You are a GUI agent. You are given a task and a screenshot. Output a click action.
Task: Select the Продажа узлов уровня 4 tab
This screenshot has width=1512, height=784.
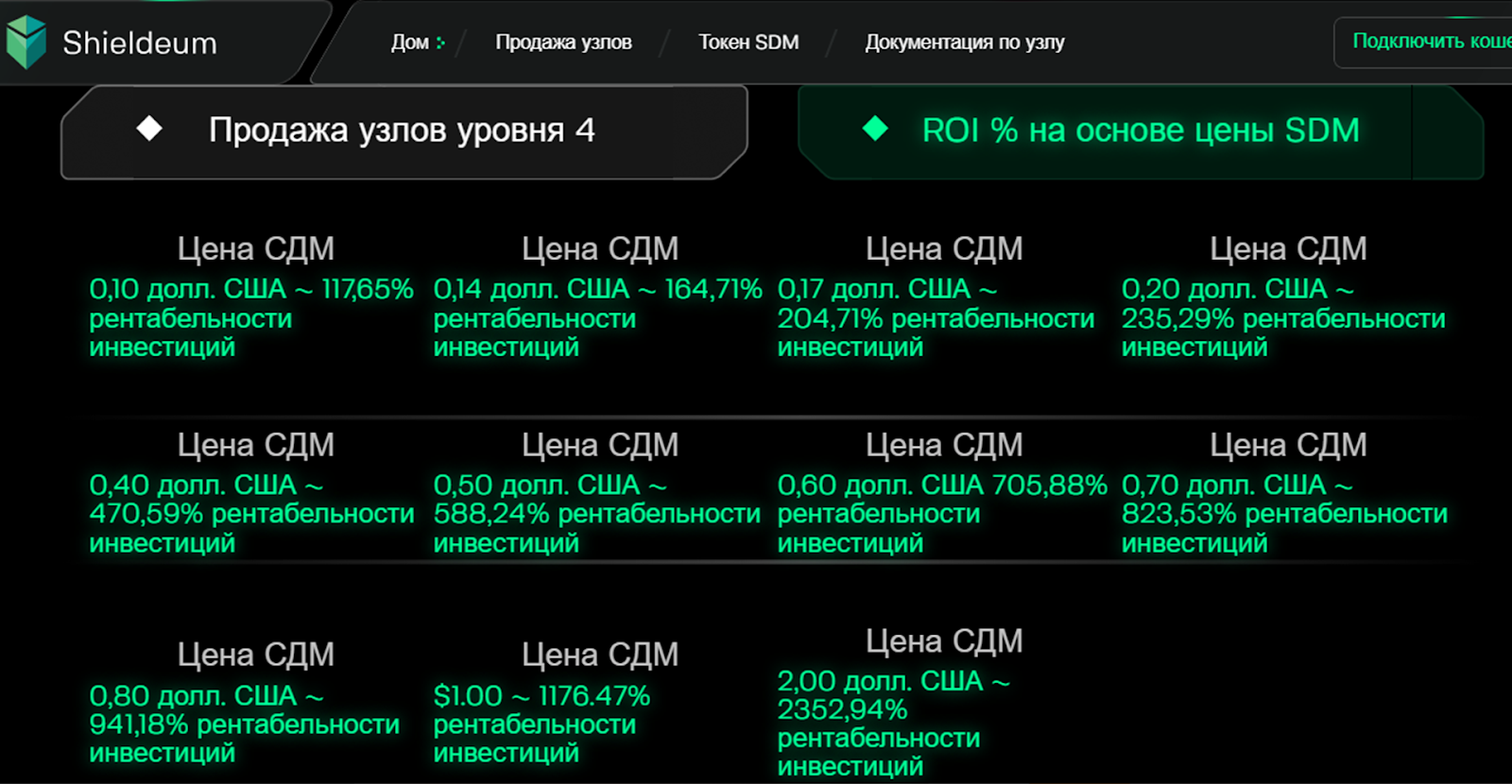click(x=404, y=131)
